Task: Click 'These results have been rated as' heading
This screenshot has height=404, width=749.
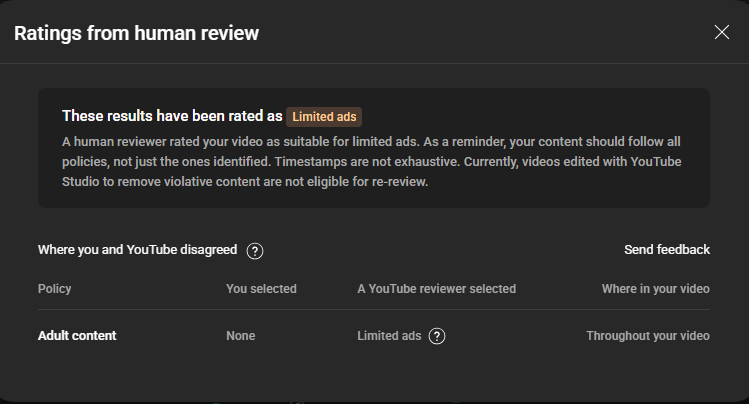Action: point(172,116)
